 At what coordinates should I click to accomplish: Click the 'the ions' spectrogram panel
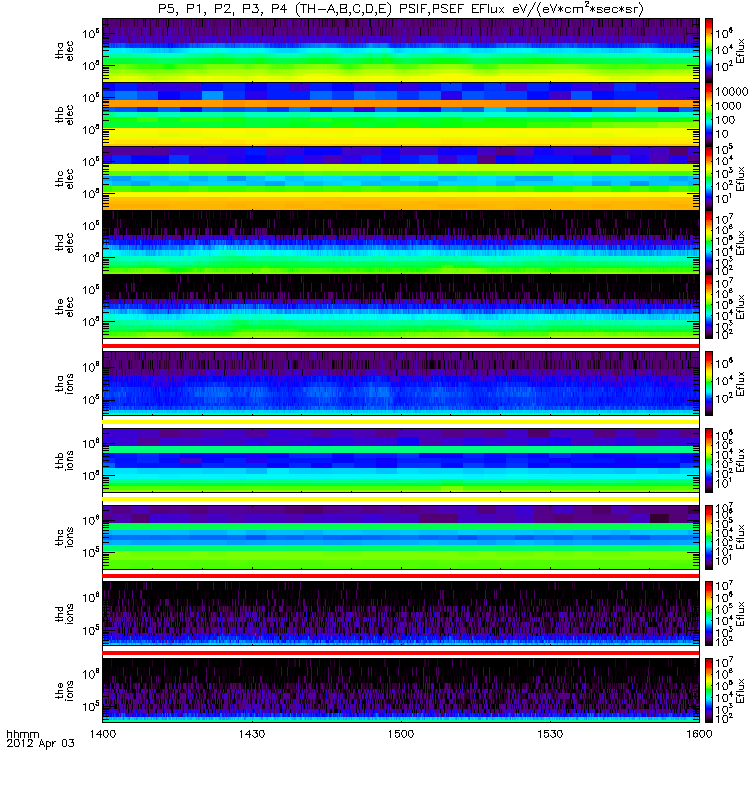pos(401,690)
